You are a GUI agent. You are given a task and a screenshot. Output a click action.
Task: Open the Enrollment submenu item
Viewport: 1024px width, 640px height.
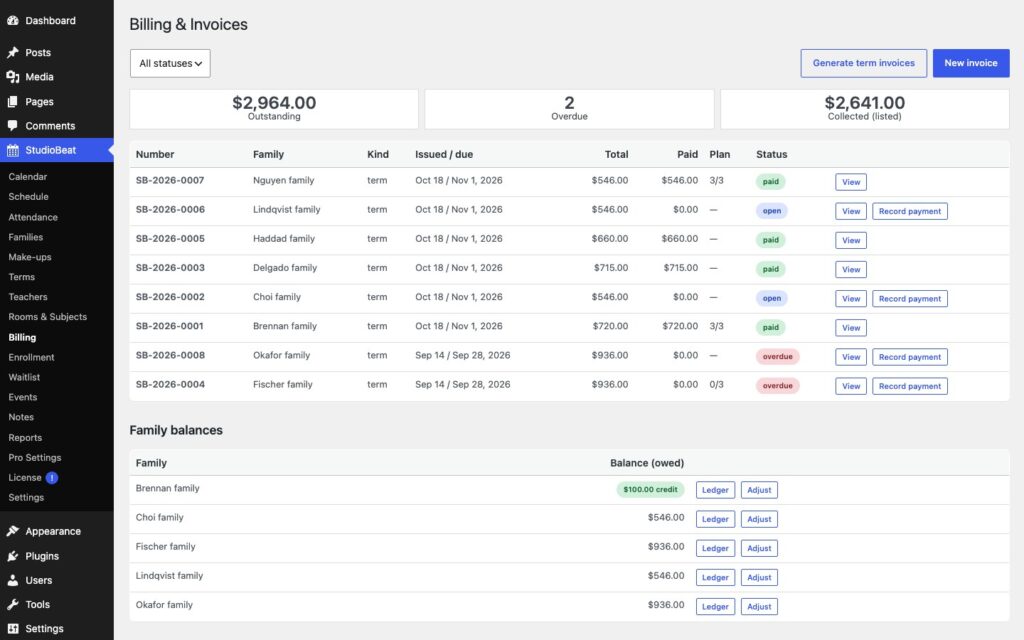pyautogui.click(x=31, y=357)
